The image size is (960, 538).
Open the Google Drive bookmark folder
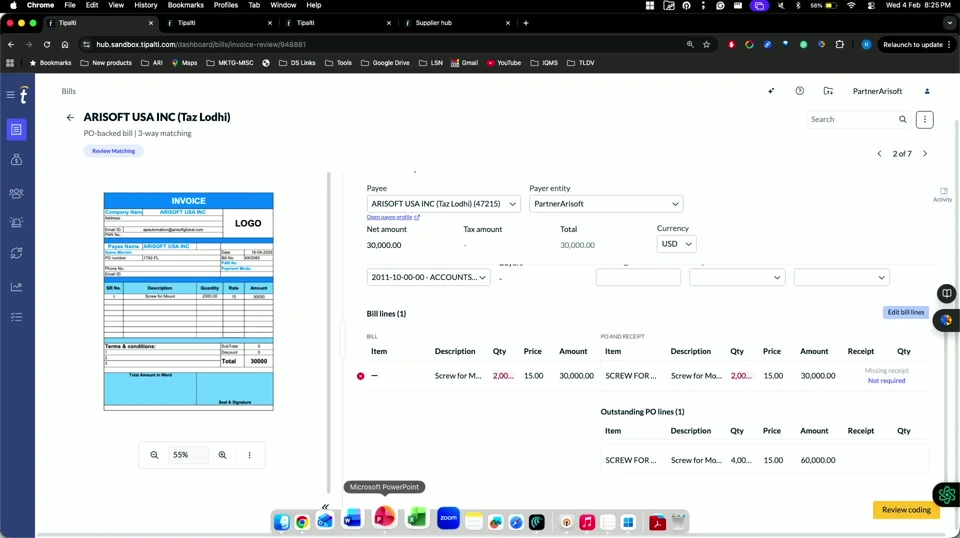[x=384, y=62]
